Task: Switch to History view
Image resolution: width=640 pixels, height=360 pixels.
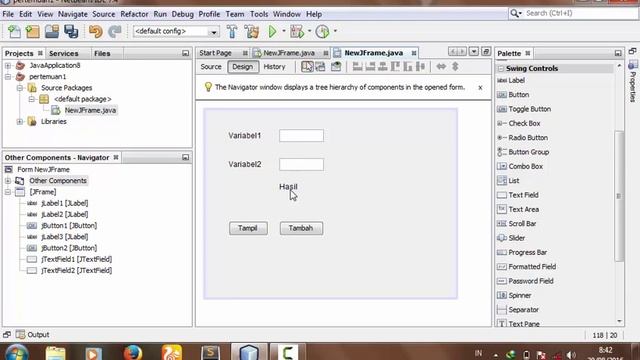Action: click(274, 67)
